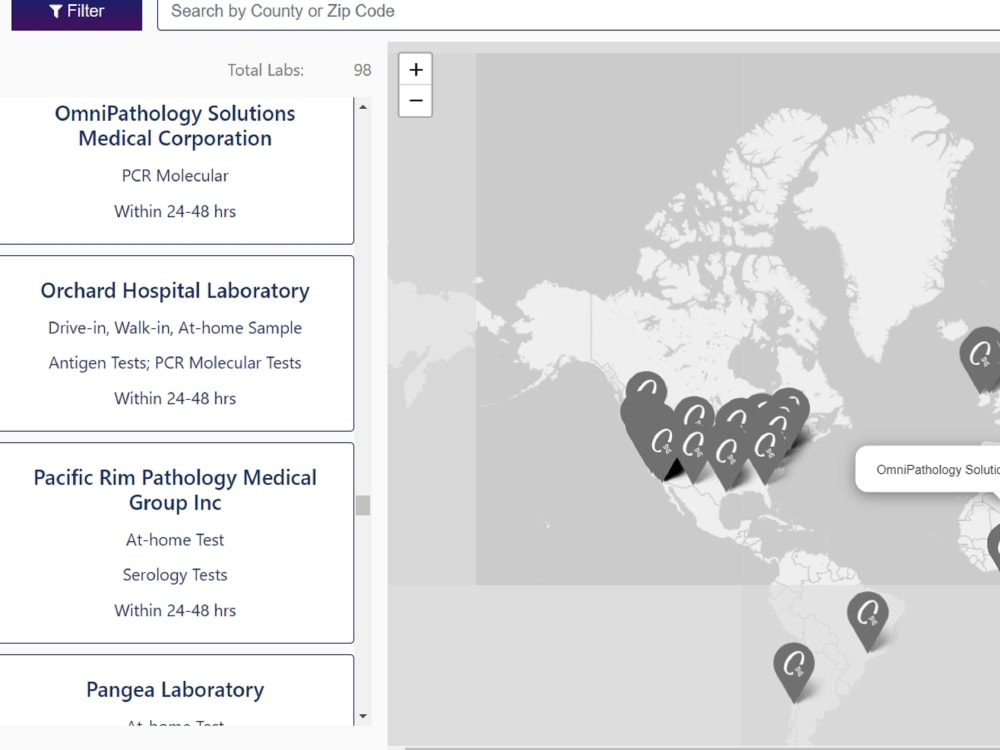1000x750 pixels.
Task: Click the map marker in Brazil
Action: point(867,621)
